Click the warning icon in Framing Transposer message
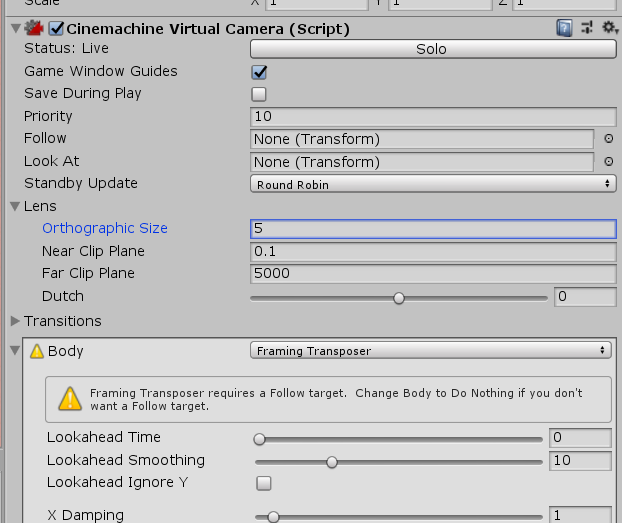622x523 pixels. click(x=69, y=399)
